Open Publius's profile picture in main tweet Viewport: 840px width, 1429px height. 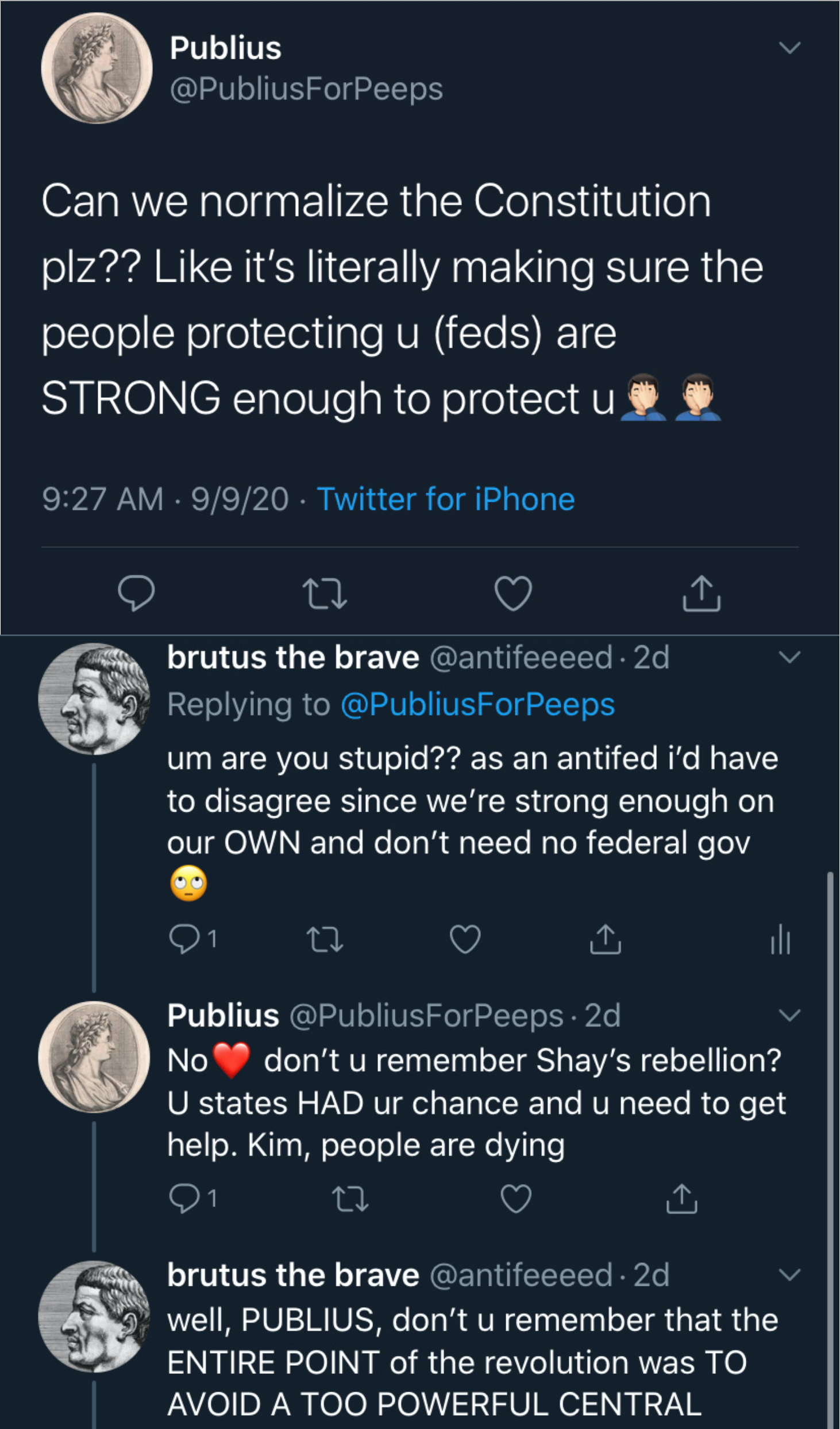click(97, 68)
